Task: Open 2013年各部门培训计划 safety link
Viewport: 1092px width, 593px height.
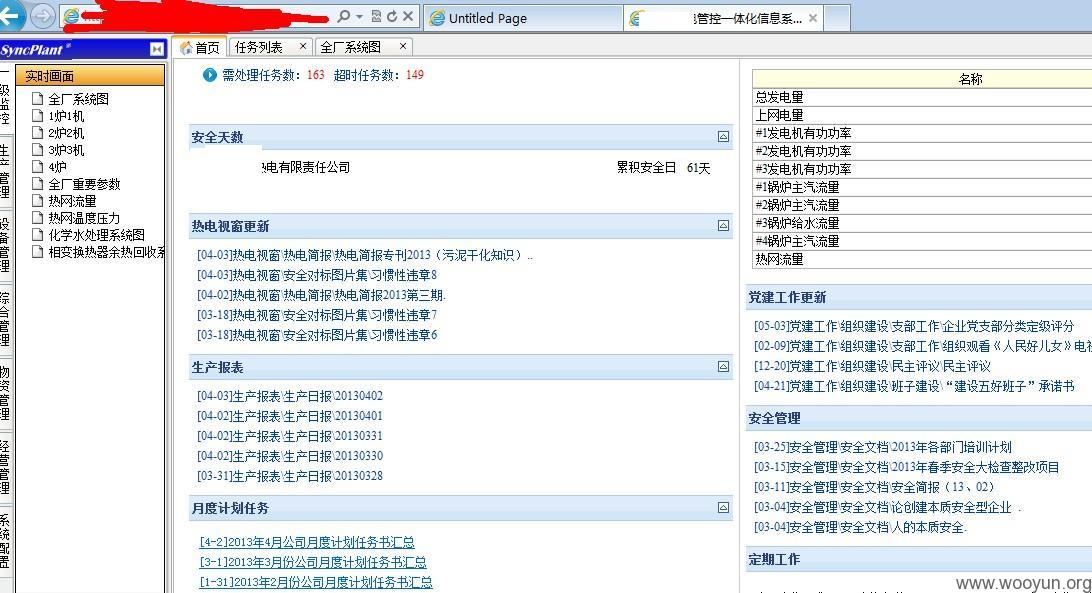Action: [x=882, y=447]
